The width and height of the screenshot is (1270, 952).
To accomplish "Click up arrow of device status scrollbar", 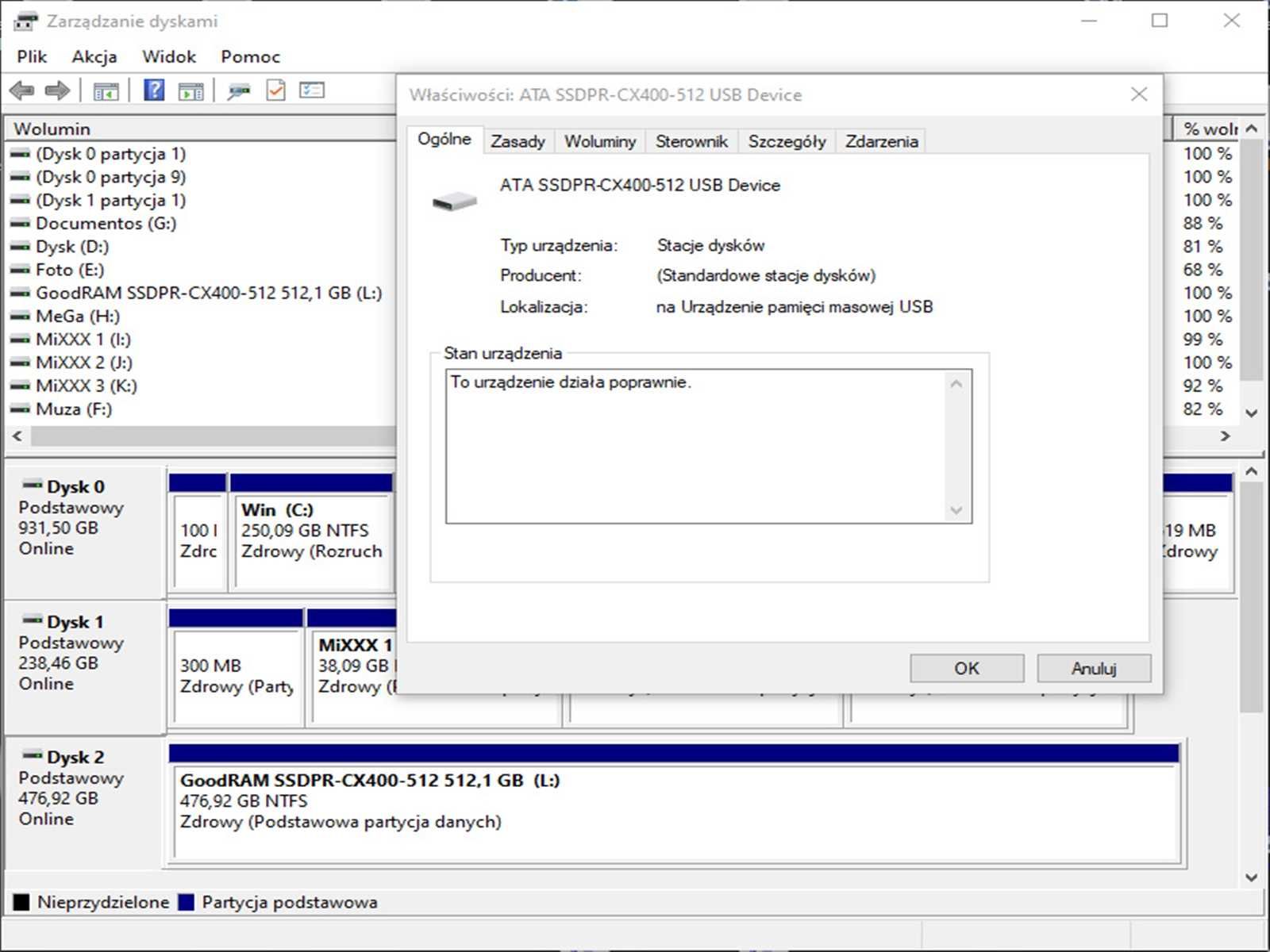I will tap(956, 384).
